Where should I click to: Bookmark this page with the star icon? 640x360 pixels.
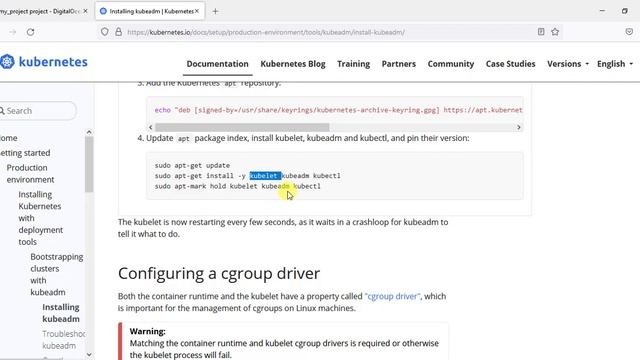(555, 32)
